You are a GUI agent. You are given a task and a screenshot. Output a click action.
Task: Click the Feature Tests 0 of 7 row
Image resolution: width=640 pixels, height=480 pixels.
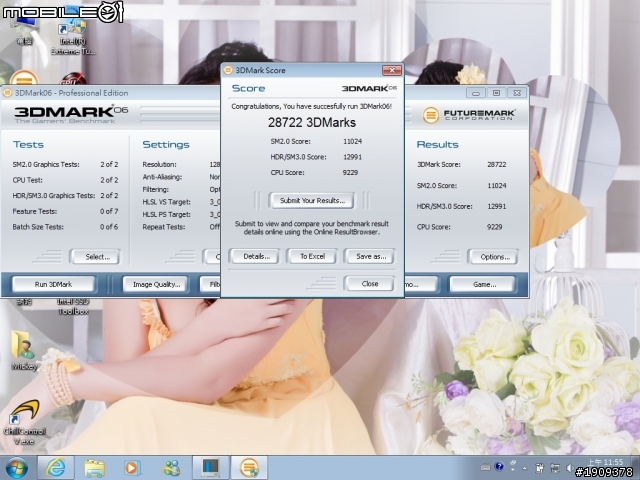[65, 211]
